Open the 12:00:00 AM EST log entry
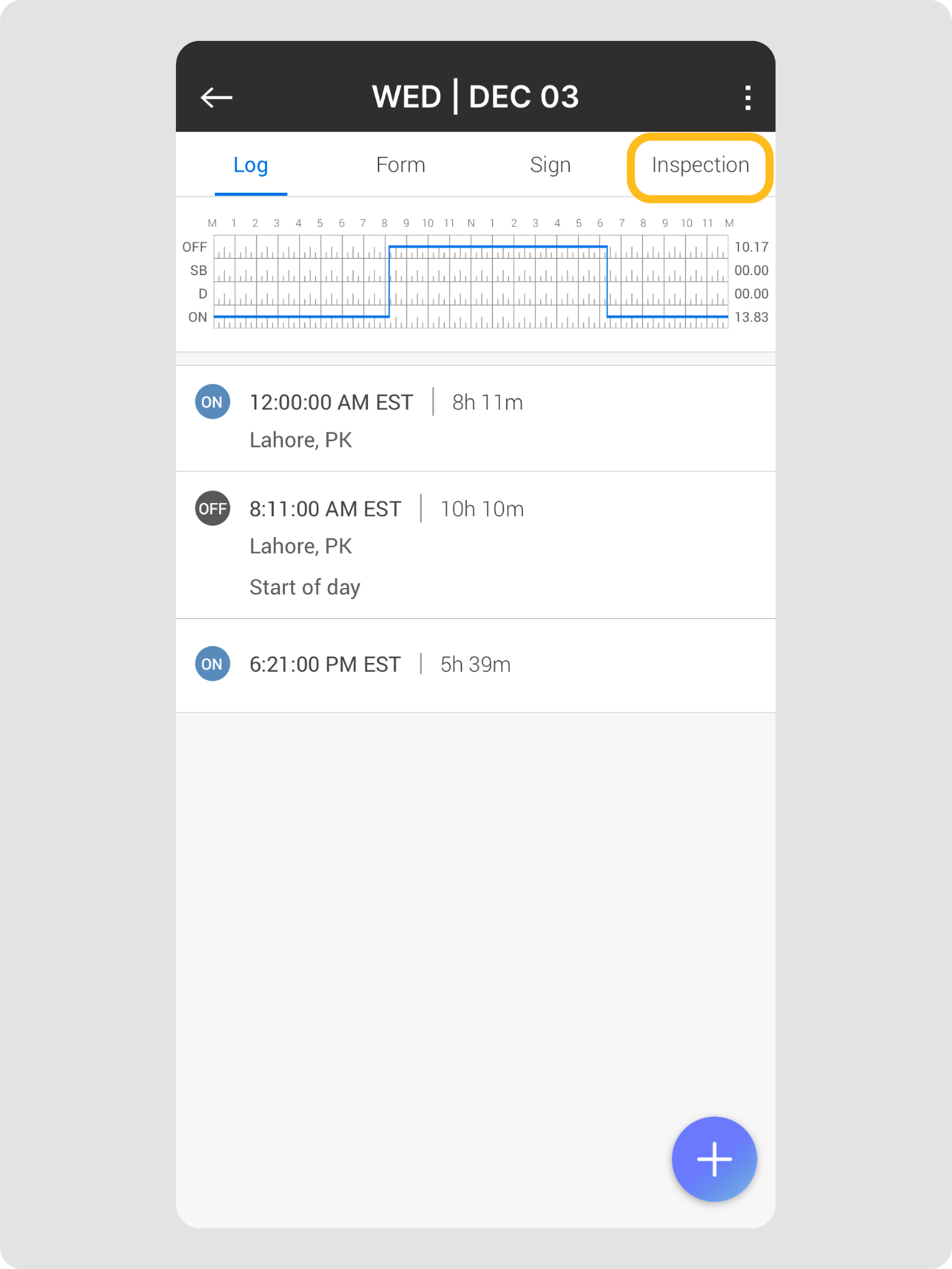The height and width of the screenshot is (1269, 952). click(331, 403)
